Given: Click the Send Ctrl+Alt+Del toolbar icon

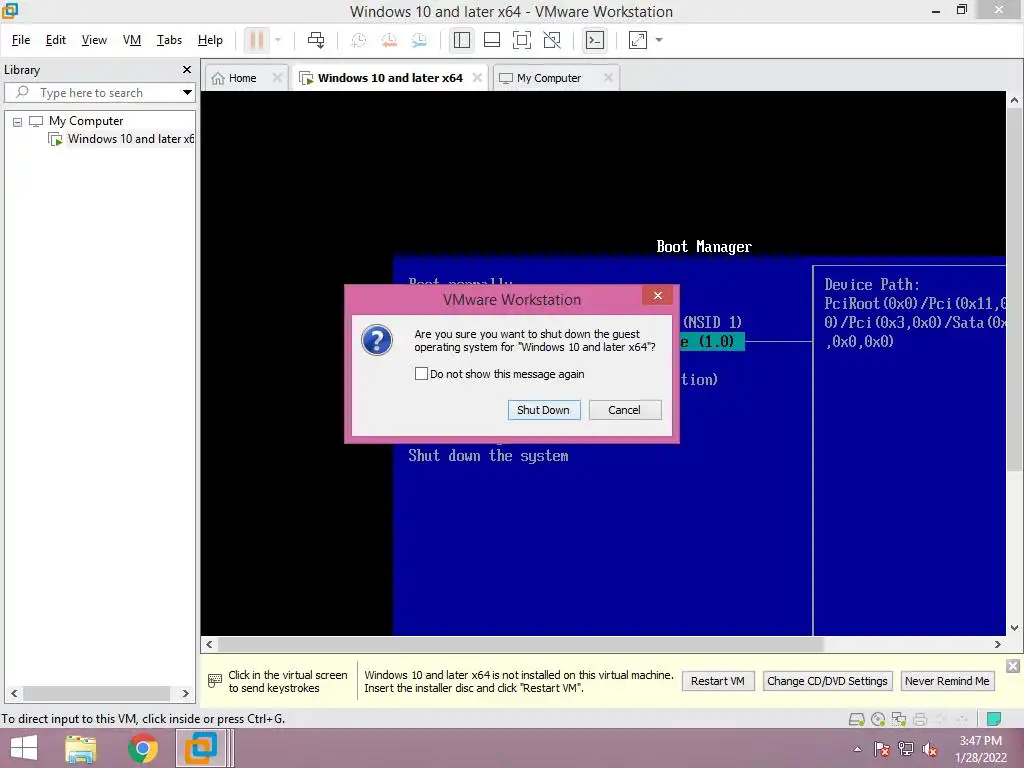Looking at the screenshot, I should click(x=316, y=40).
